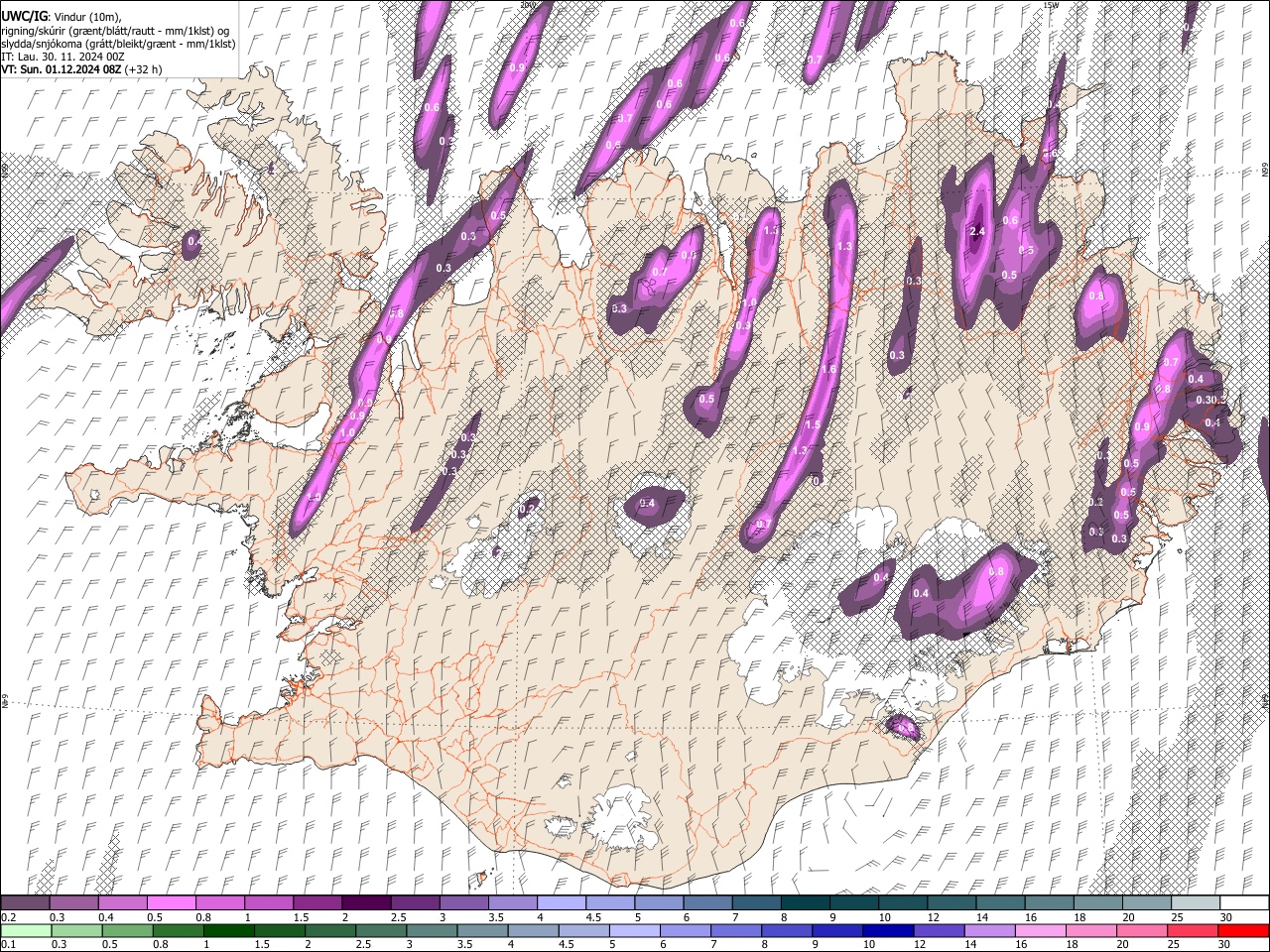Click the rain-scale swatch between 8 and 9

point(786,930)
